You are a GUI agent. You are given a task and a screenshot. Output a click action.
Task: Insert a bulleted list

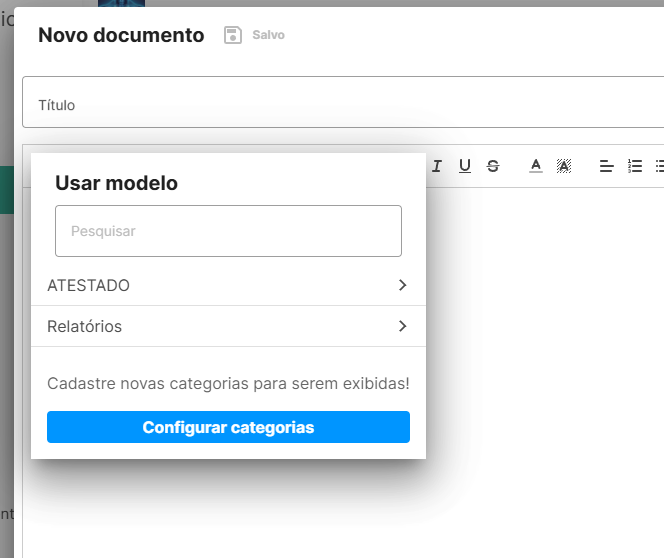point(659,166)
